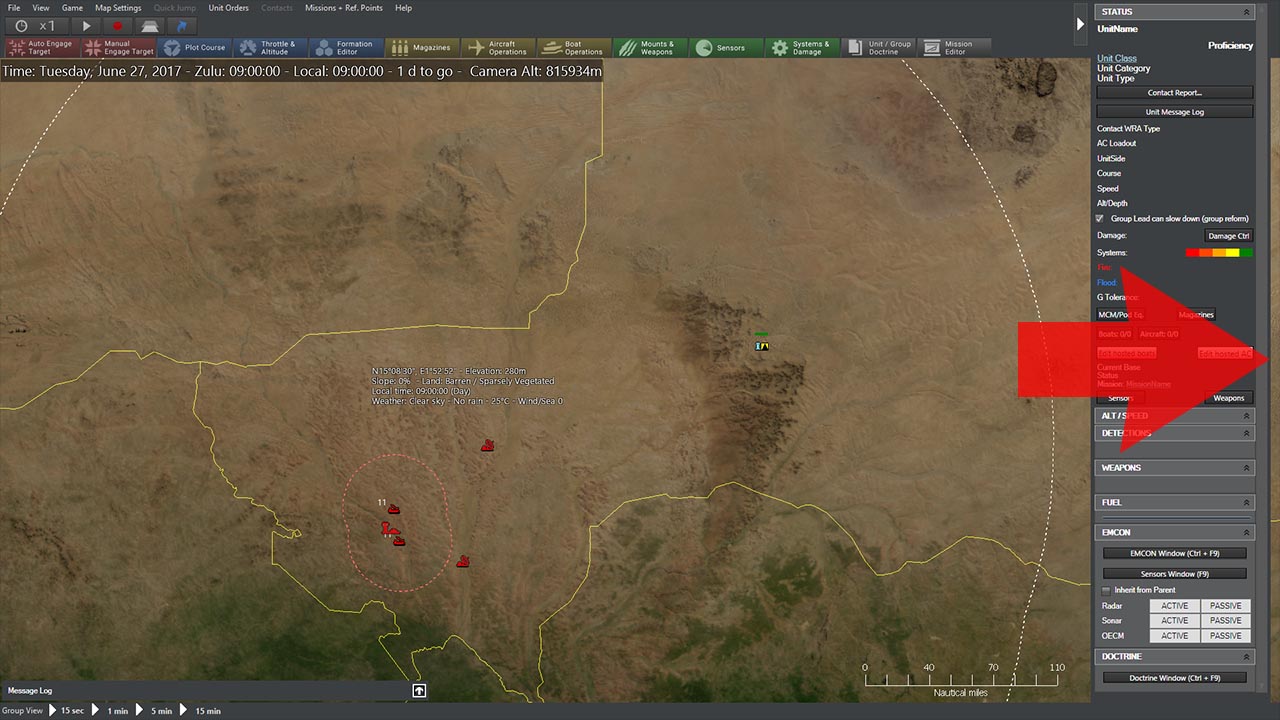Expand the DETECTIONS section chevron
Image resolution: width=1280 pixels, height=720 pixels.
[x=1246, y=434]
